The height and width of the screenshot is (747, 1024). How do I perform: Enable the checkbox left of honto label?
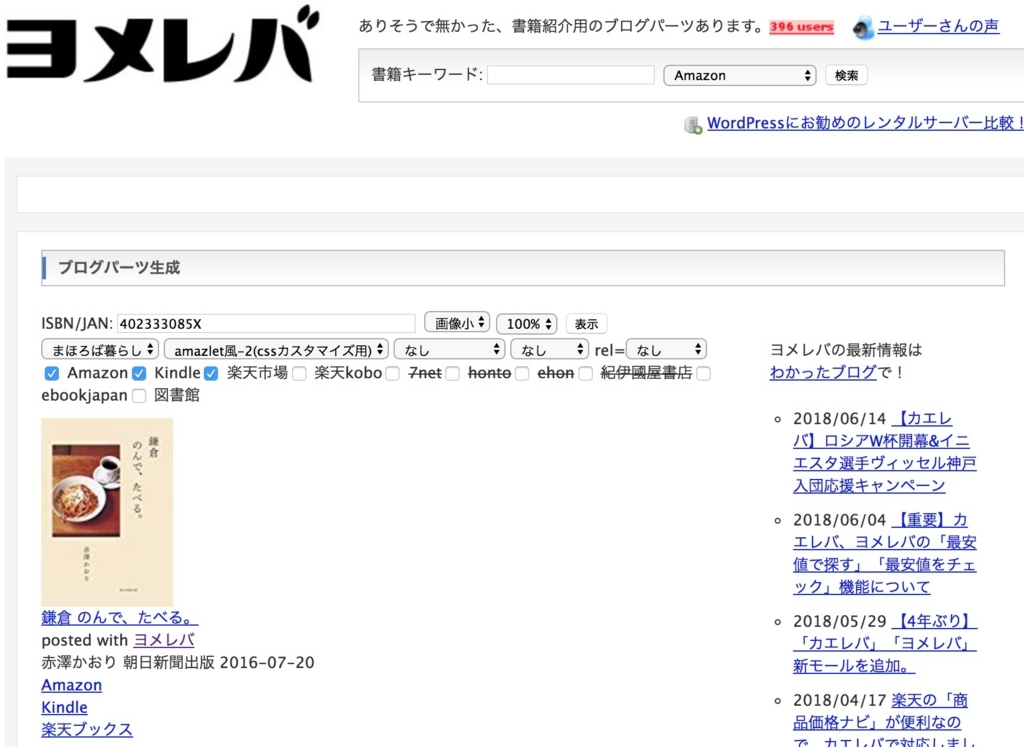(x=453, y=374)
